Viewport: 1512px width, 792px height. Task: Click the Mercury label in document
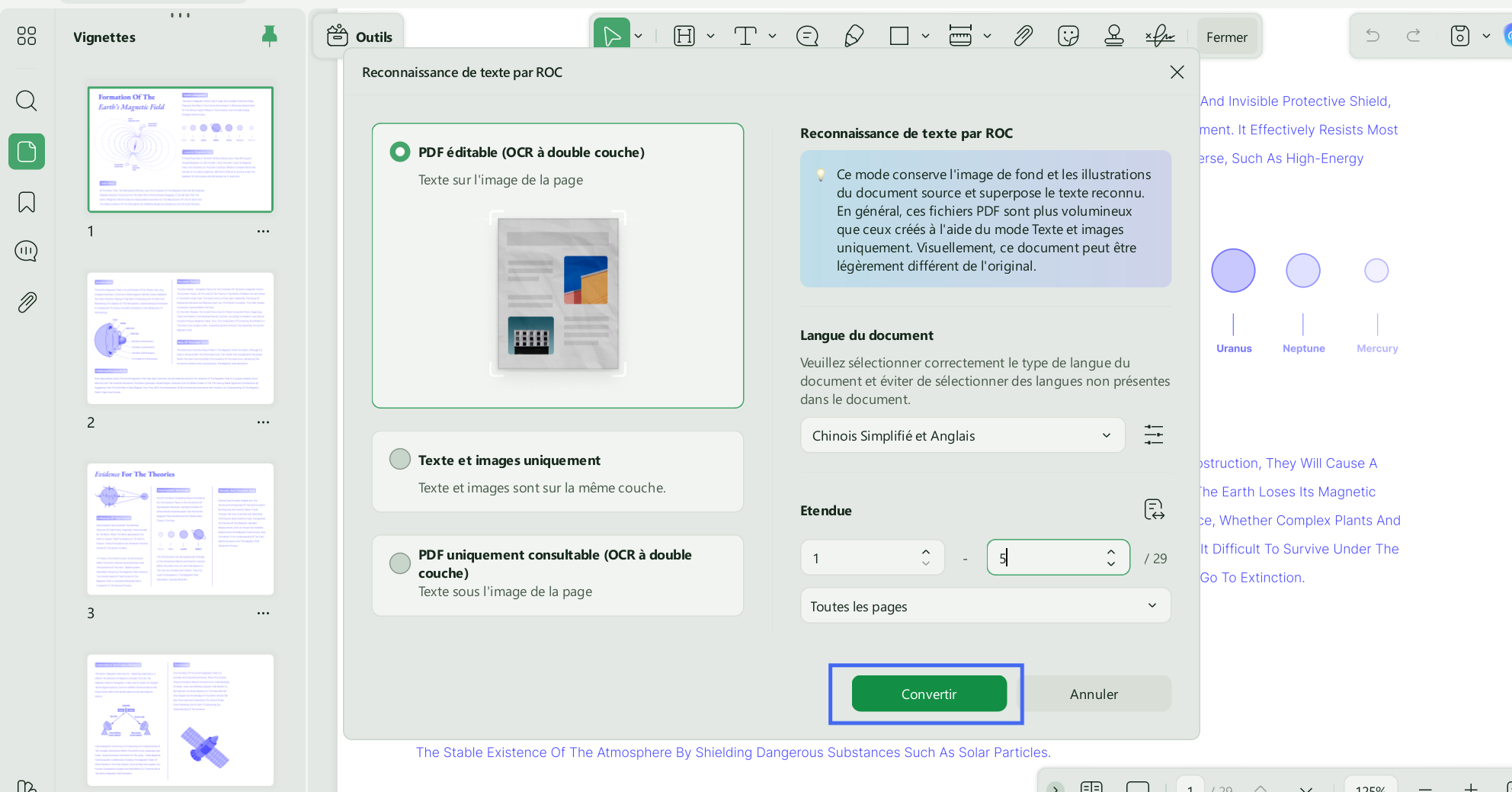pos(1377,348)
